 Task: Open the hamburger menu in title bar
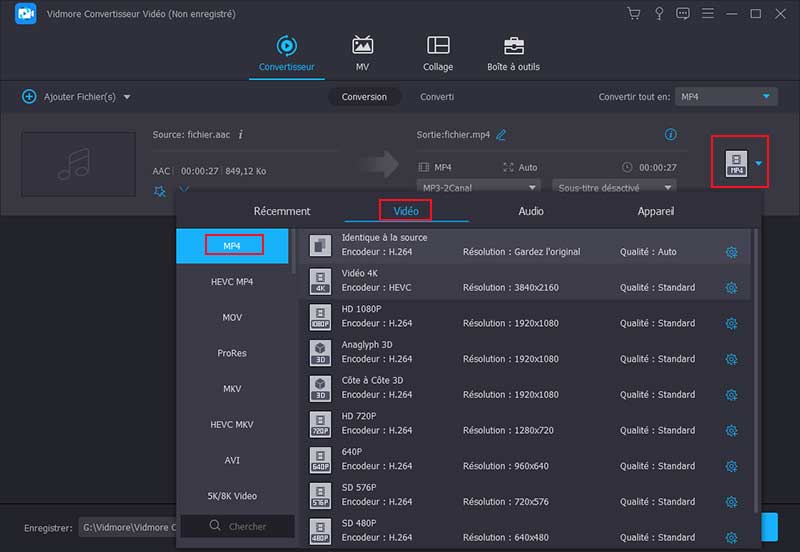pyautogui.click(x=708, y=14)
